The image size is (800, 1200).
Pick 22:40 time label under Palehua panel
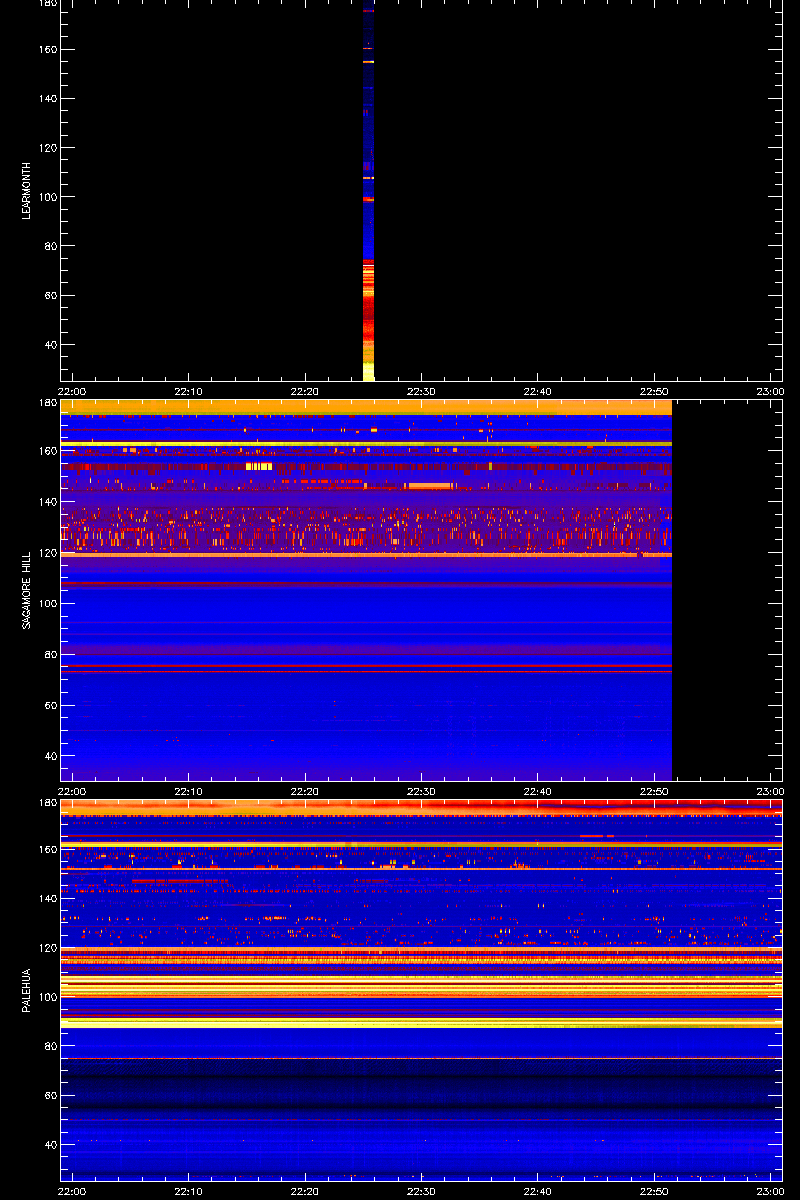[537, 1191]
